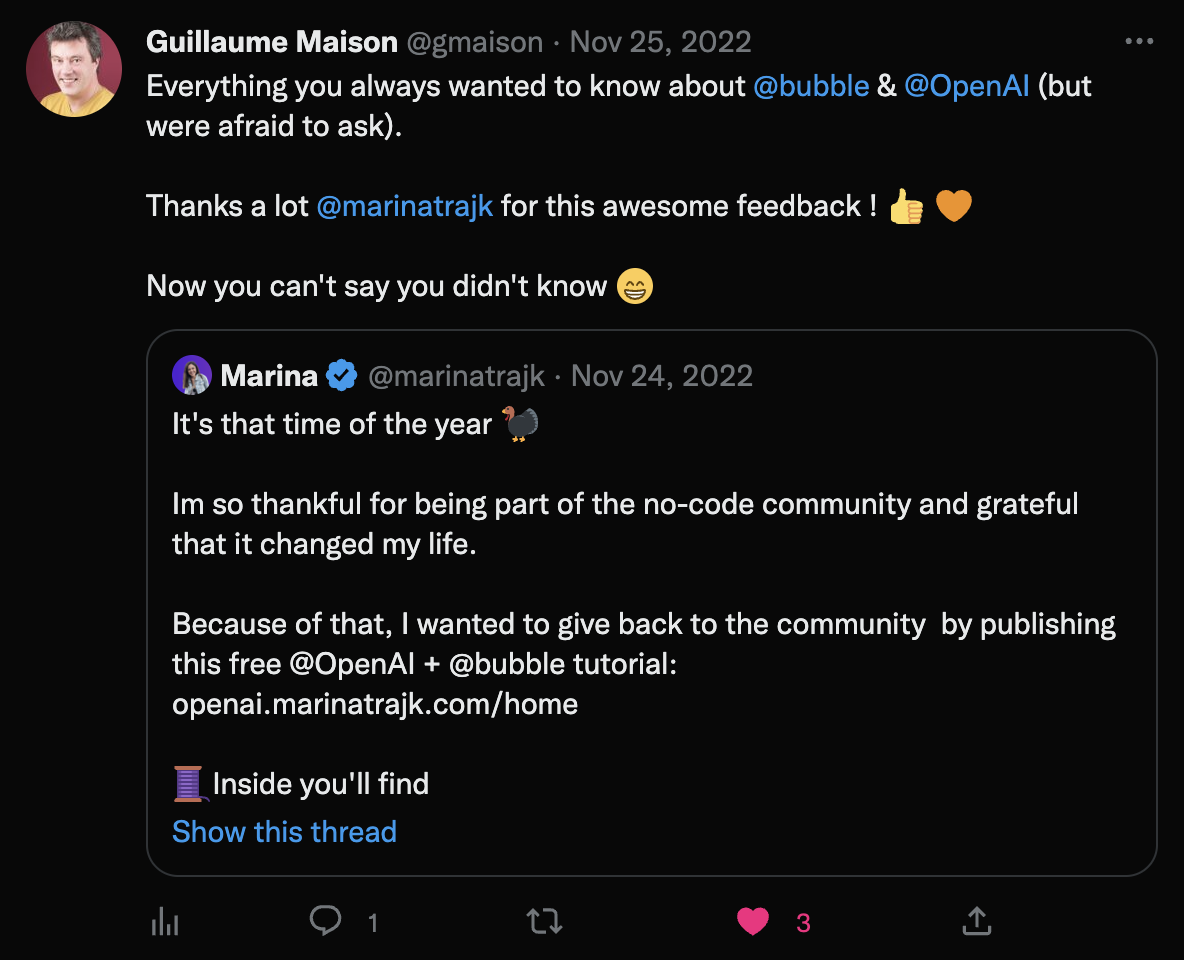This screenshot has width=1184, height=960.
Task: Click the Marina name in quoted tweet
Action: [269, 376]
